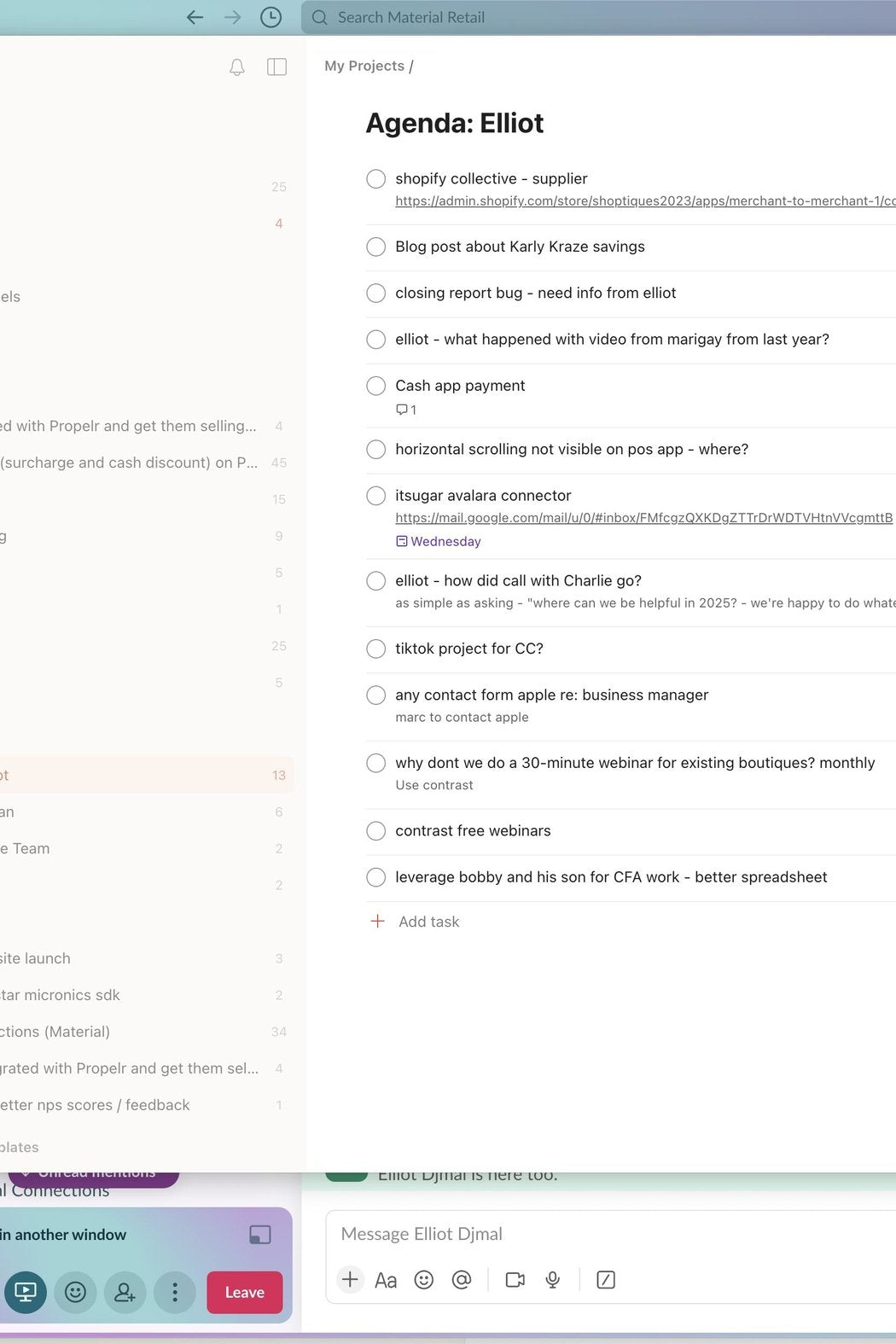Toggle the sidebar panel icon
The width and height of the screenshot is (896, 1344).
[x=276, y=67]
